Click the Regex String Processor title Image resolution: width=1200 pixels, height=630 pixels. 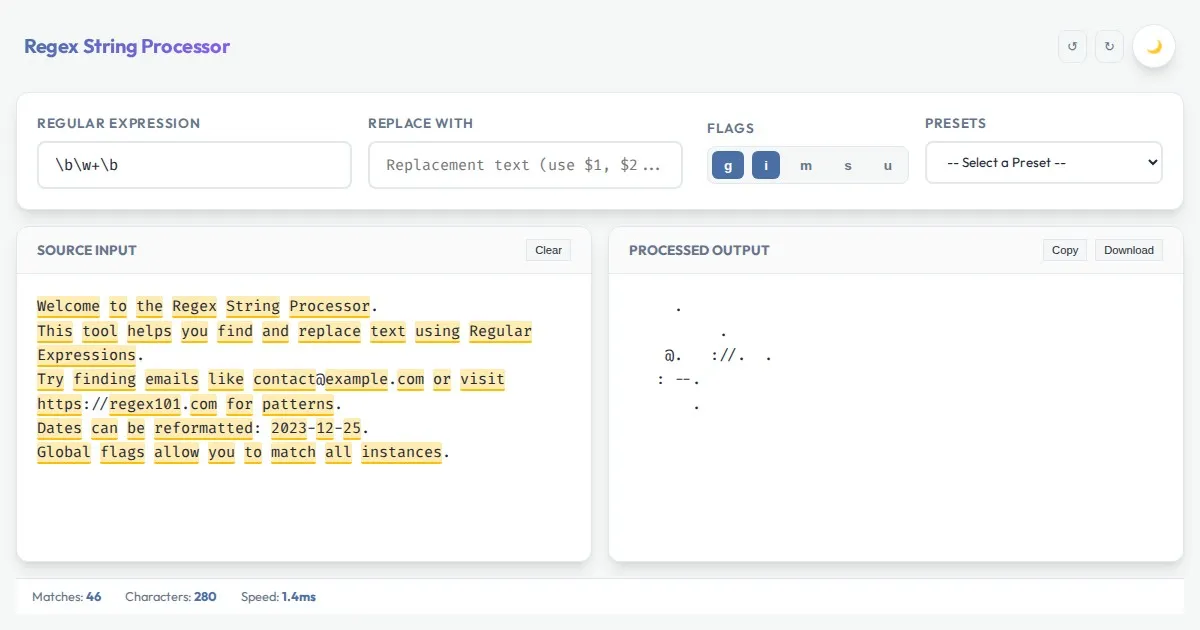pyautogui.click(x=127, y=46)
